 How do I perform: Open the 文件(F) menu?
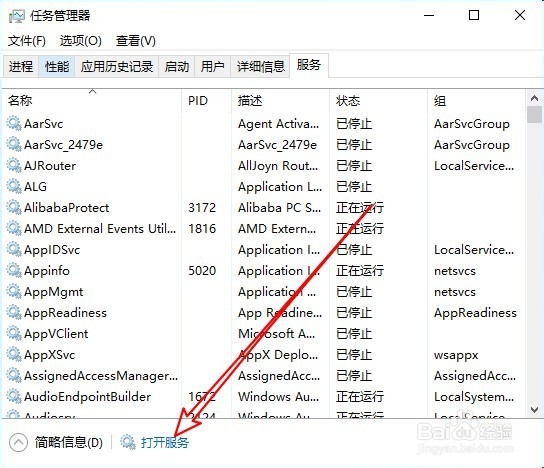click(x=27, y=41)
